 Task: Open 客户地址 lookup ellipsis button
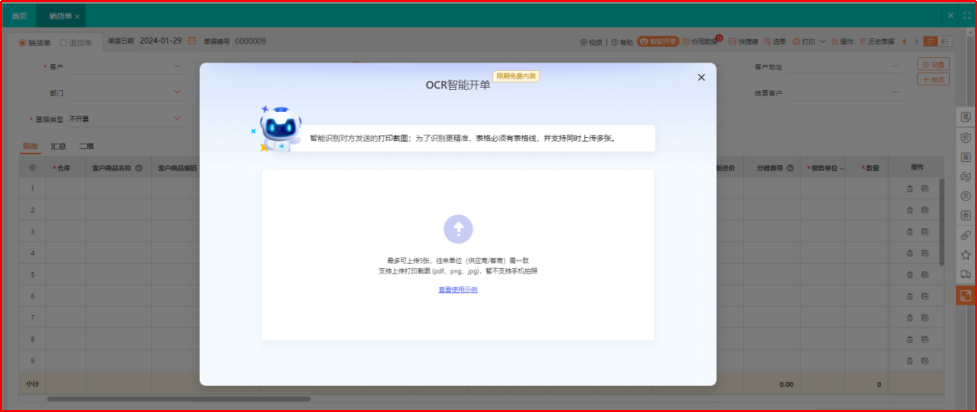[896, 66]
